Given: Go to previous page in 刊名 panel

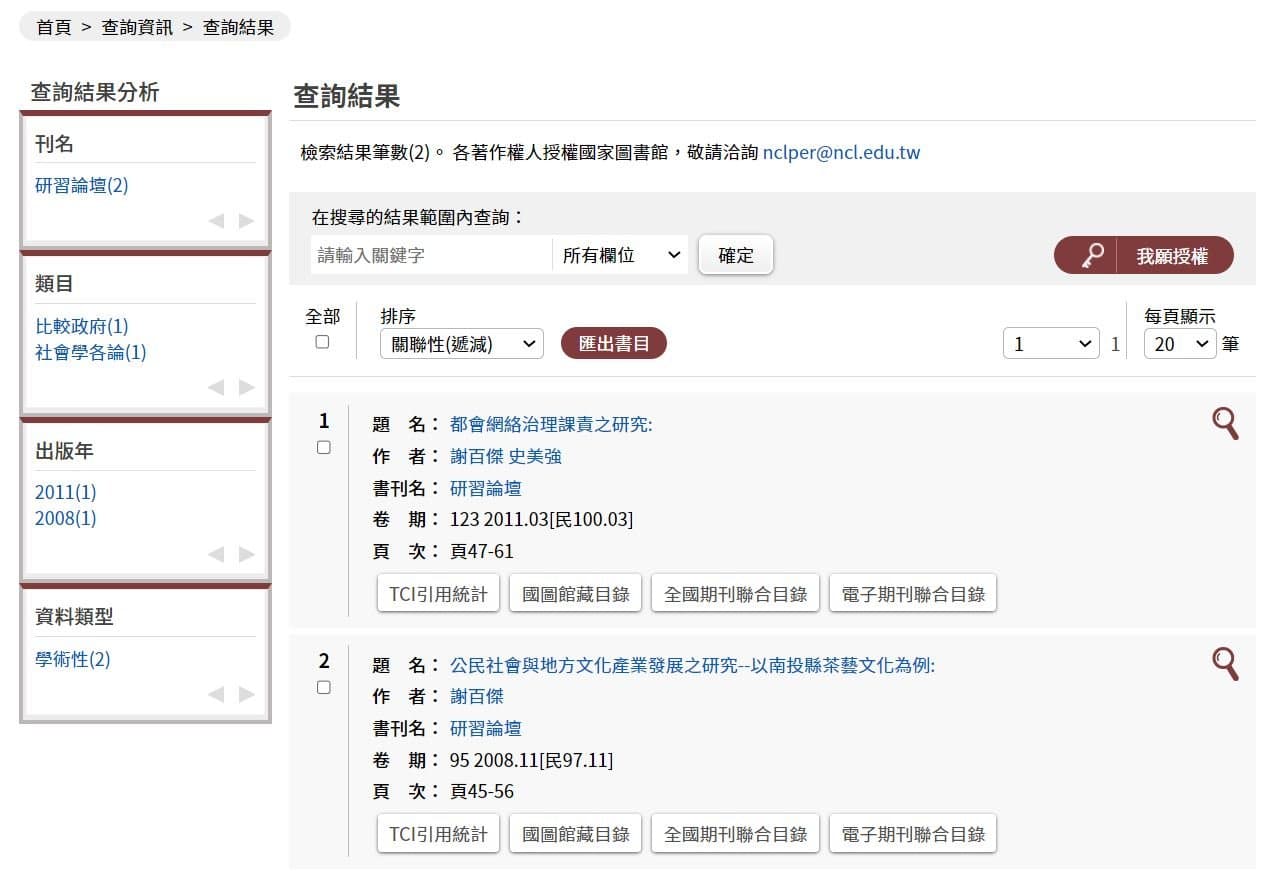Looking at the screenshot, I should [216, 221].
